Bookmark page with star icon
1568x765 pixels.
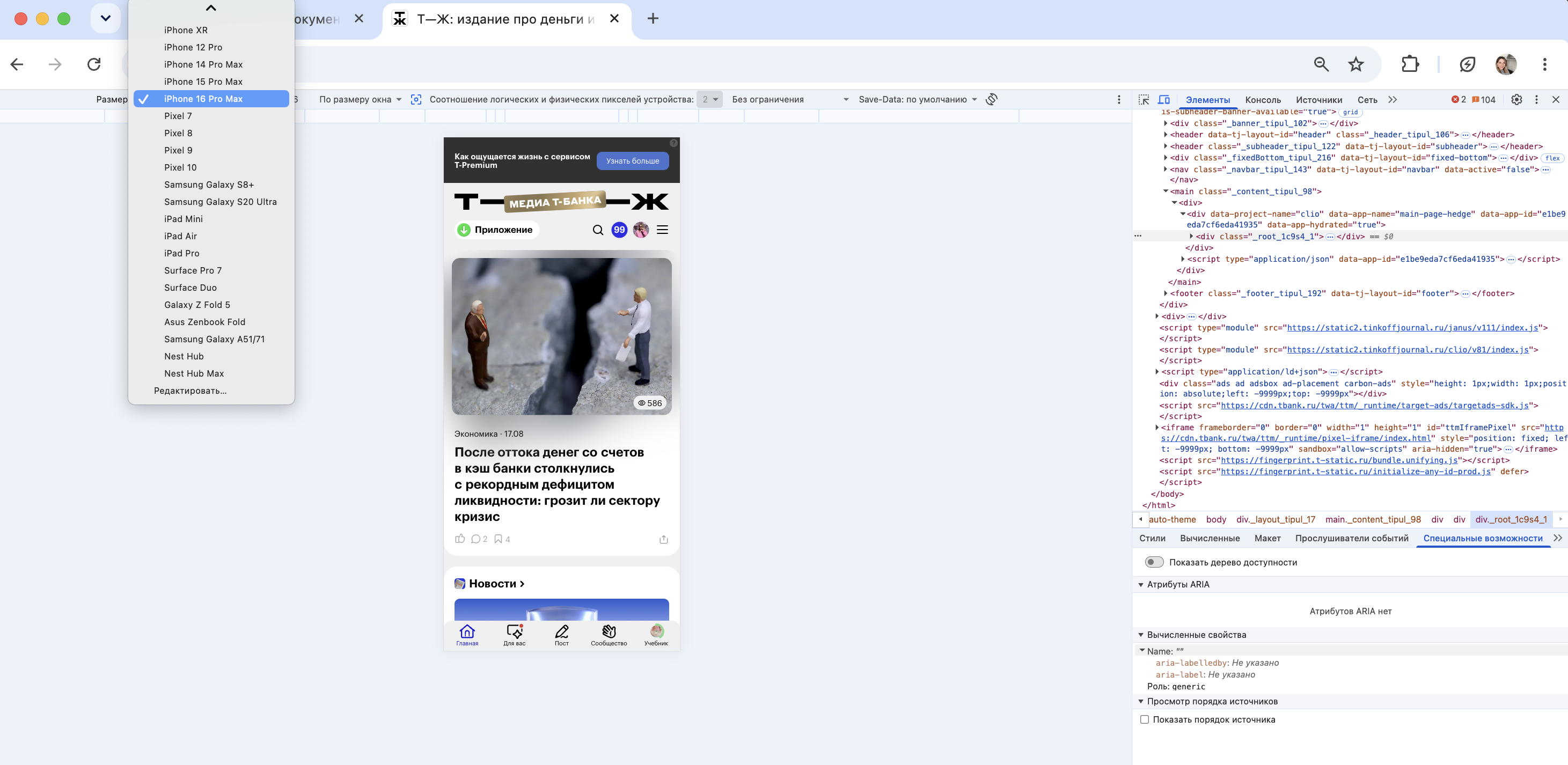tap(1356, 64)
